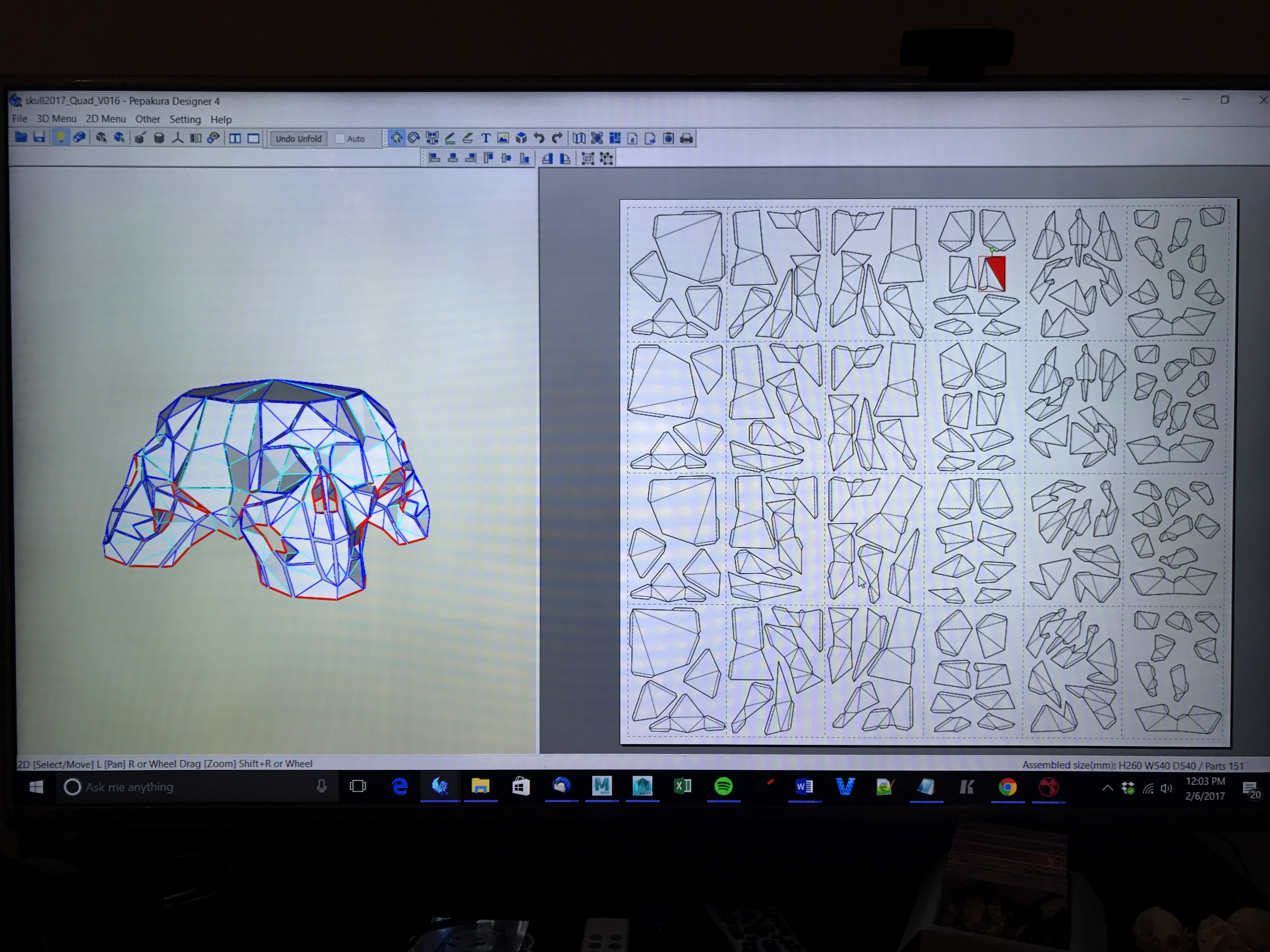The width and height of the screenshot is (1270, 952).
Task: Switch to single-pane window layout
Action: (253, 138)
